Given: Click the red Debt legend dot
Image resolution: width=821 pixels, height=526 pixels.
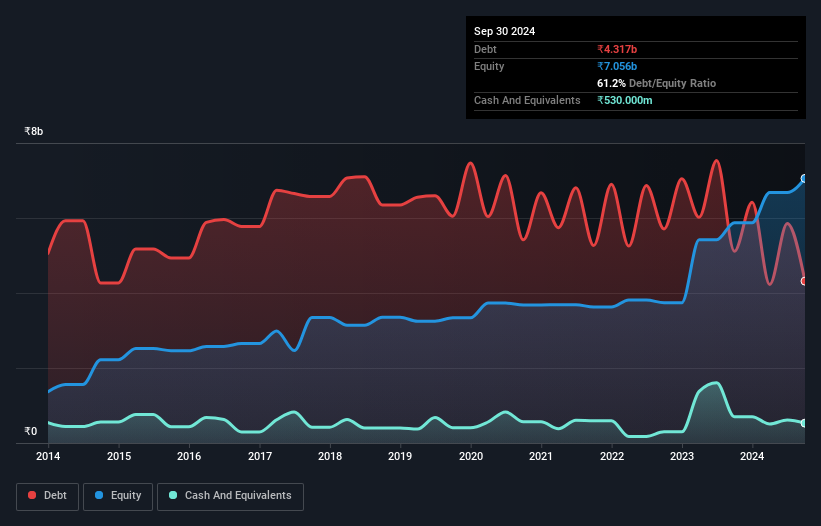Looking at the screenshot, I should 32,495.
